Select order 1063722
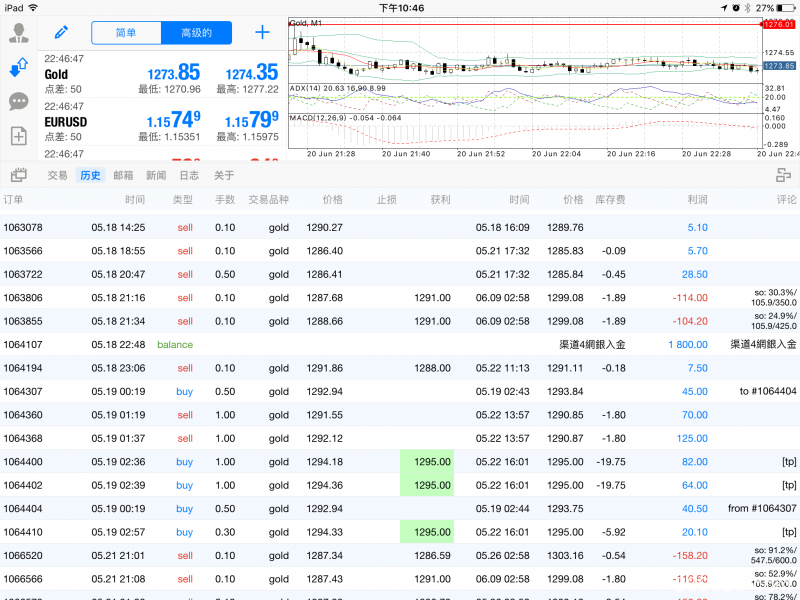 coord(400,274)
